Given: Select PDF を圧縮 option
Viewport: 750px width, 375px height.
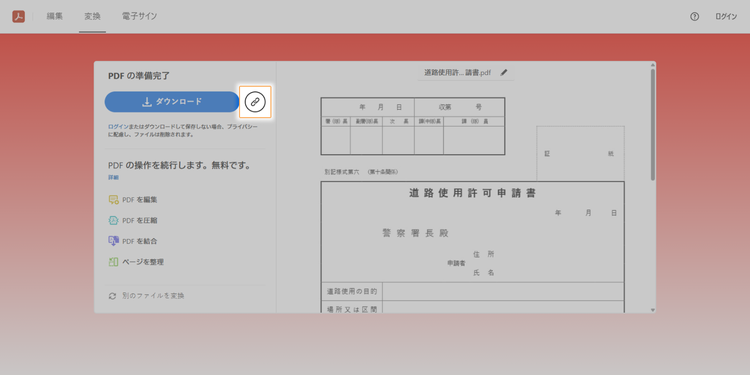Looking at the screenshot, I should (140, 221).
